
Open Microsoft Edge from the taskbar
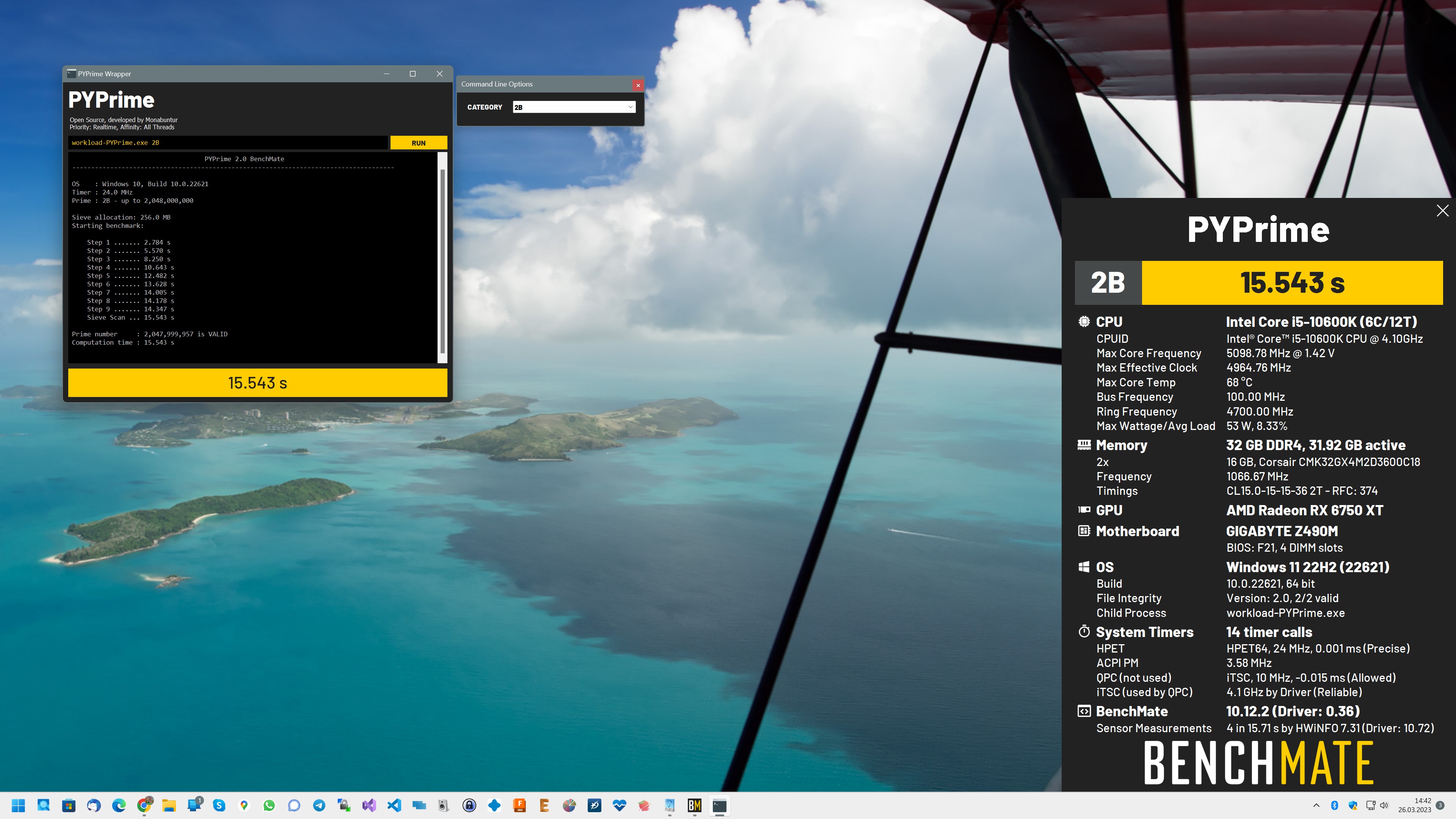click(119, 805)
